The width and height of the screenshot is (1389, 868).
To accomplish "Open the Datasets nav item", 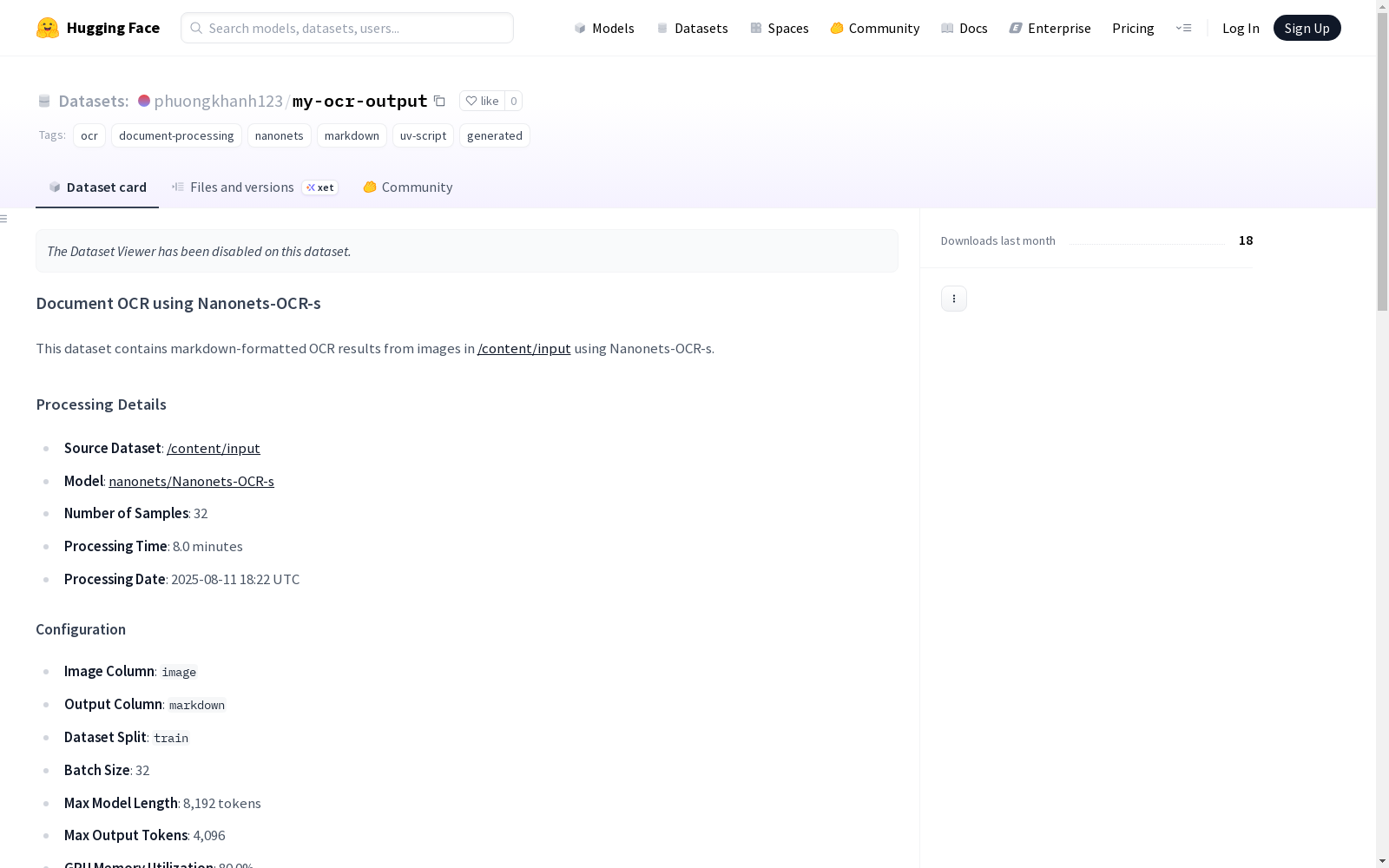I will [692, 28].
